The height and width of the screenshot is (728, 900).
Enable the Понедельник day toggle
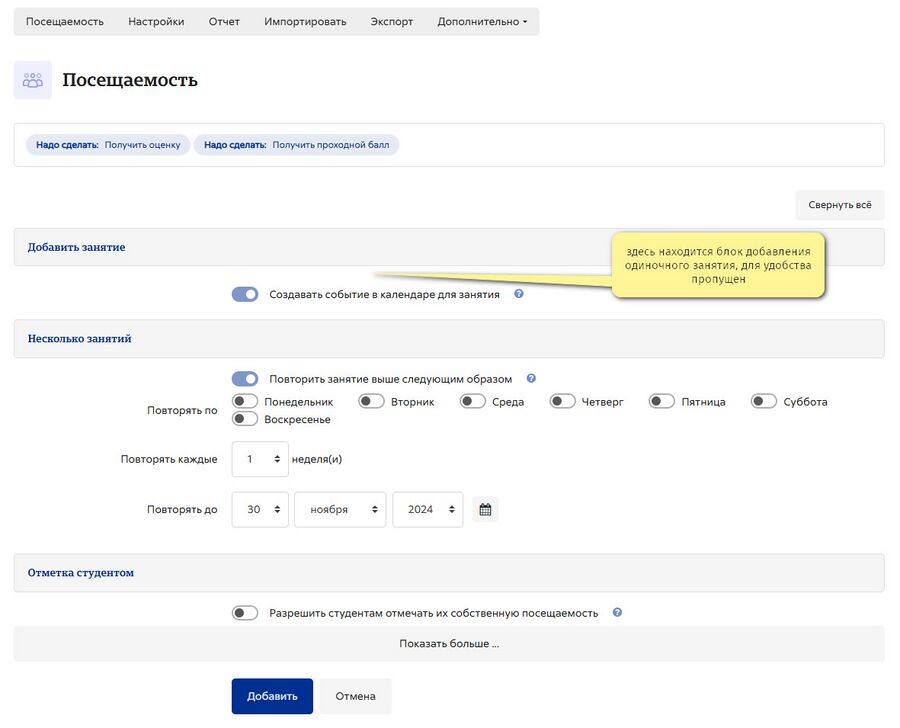click(x=245, y=401)
